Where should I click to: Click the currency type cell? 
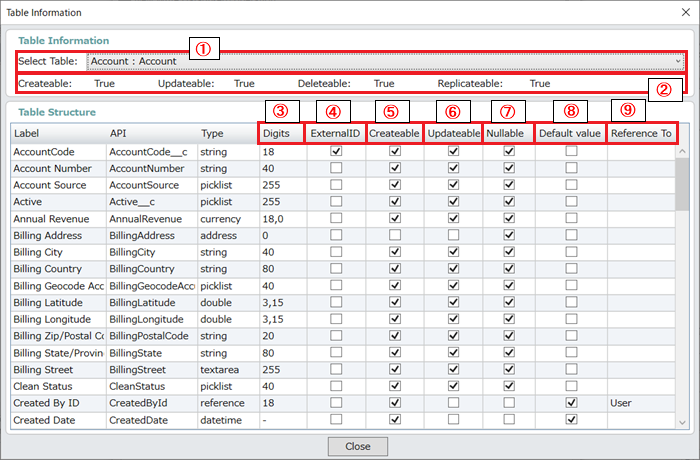[228, 219]
